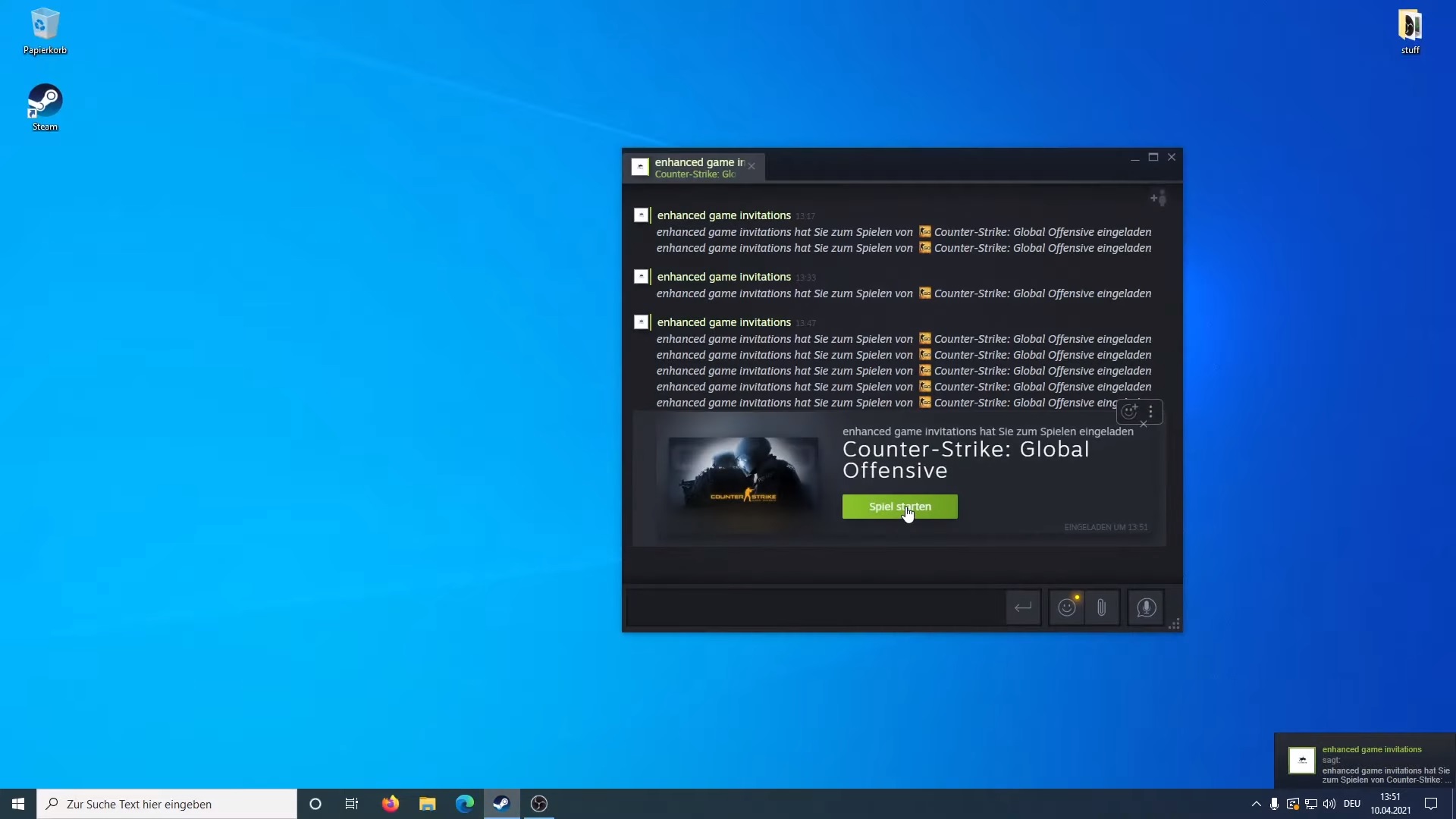This screenshot has width=1456, height=819.
Task: Launch Microsoft Edge from the taskbar
Action: [x=465, y=804]
